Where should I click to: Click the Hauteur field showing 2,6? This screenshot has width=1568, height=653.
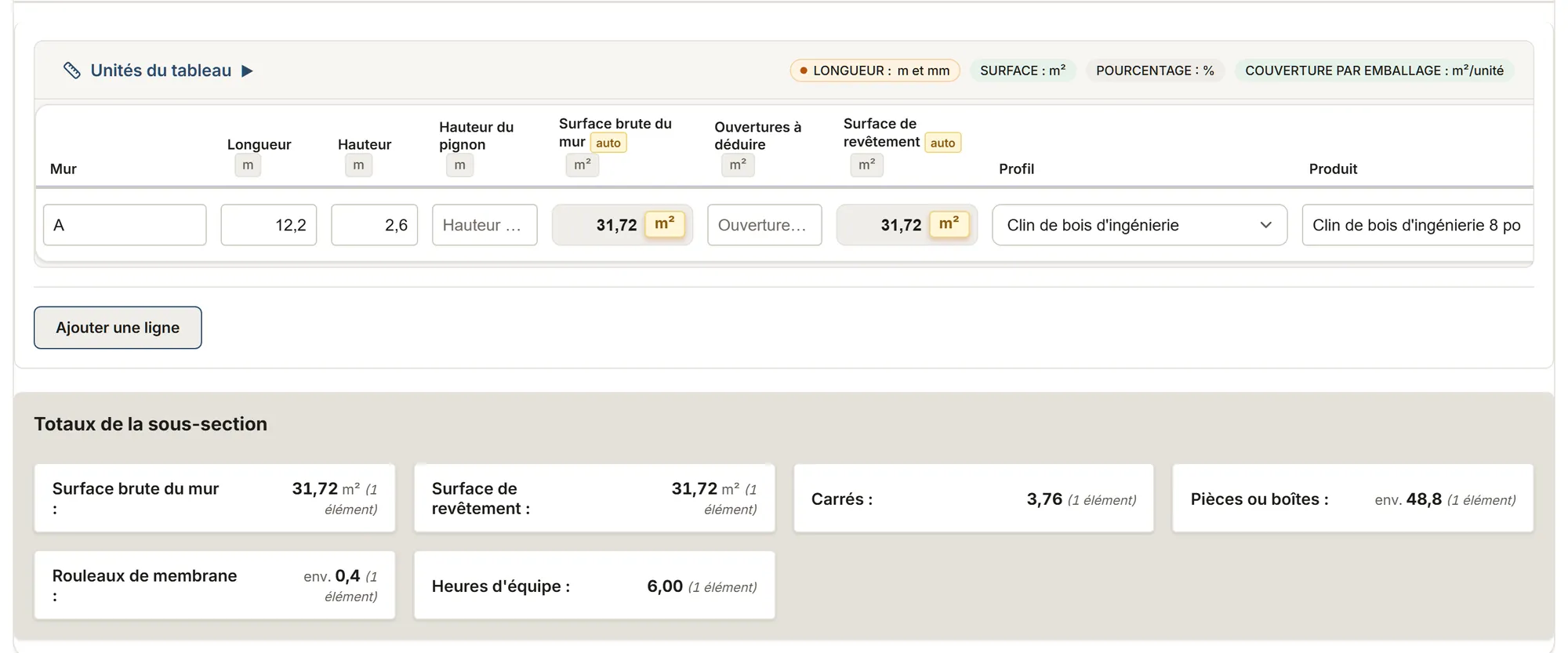[375, 225]
